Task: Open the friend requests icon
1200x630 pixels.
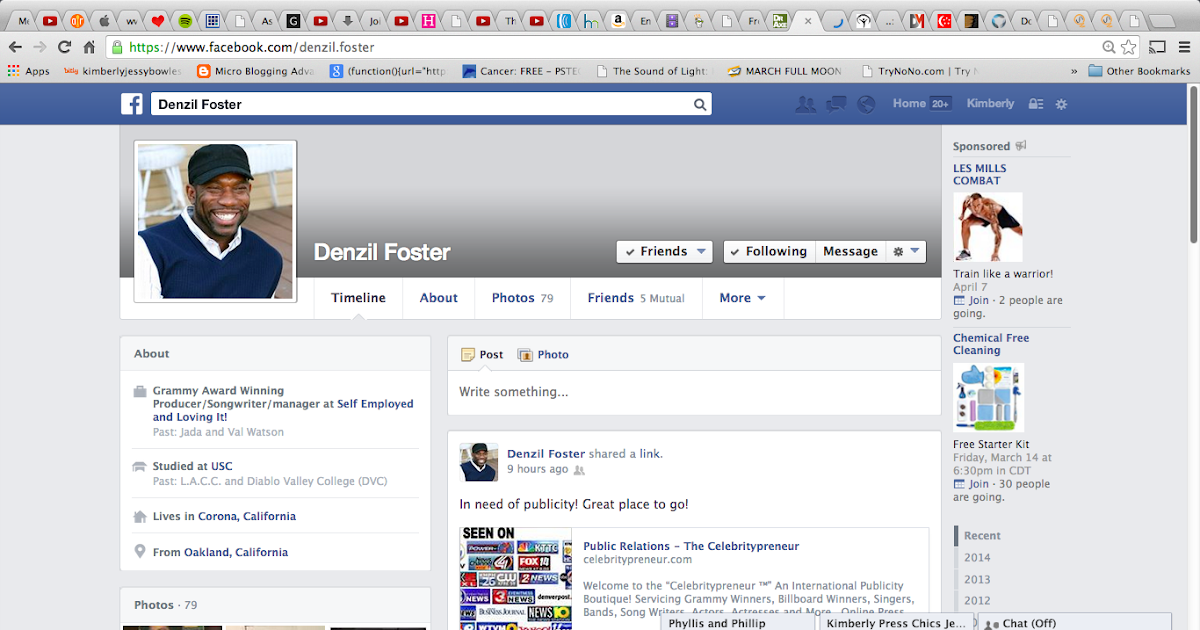Action: 805,104
